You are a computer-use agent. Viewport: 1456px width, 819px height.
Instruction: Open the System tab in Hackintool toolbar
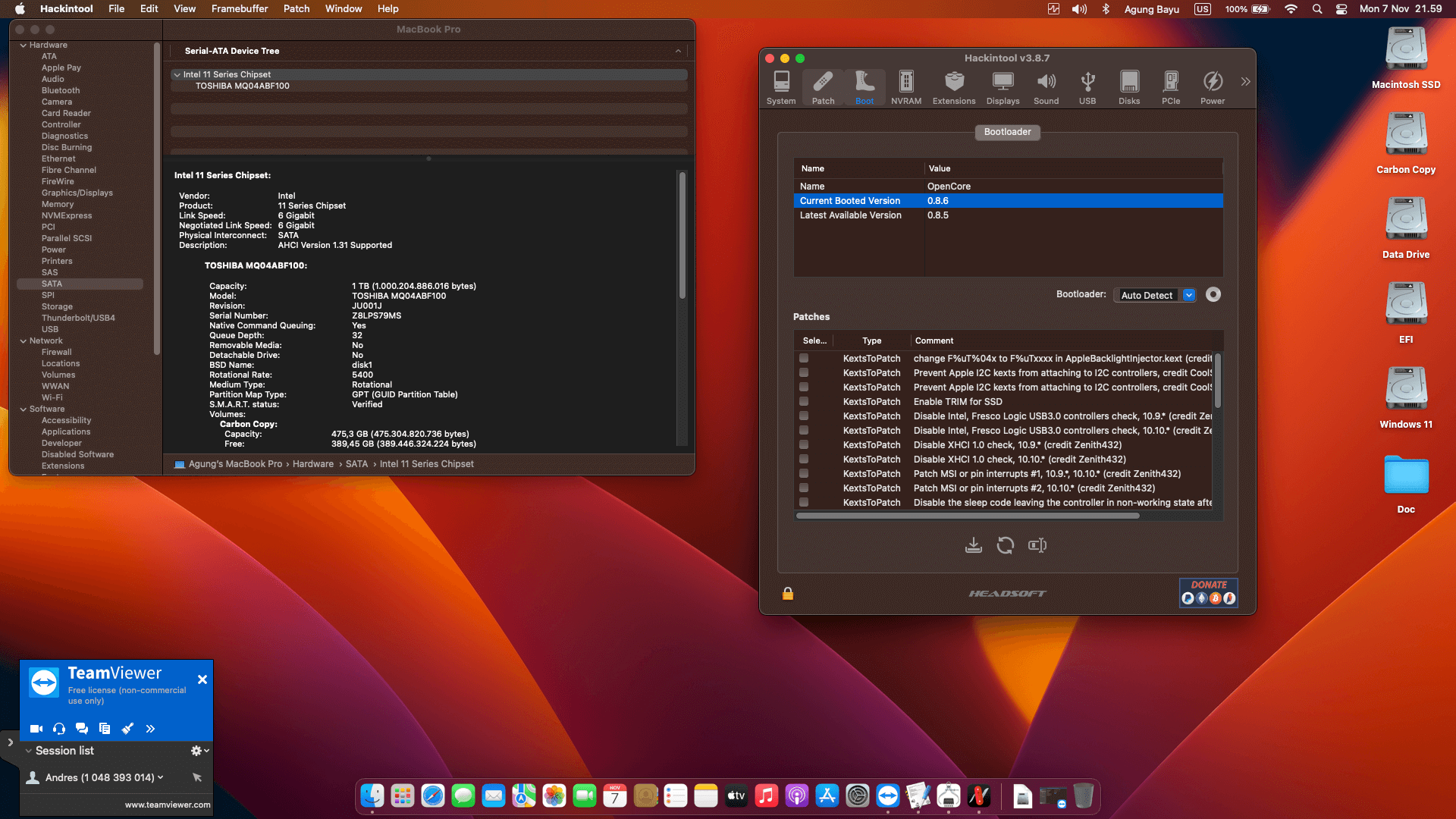(781, 87)
